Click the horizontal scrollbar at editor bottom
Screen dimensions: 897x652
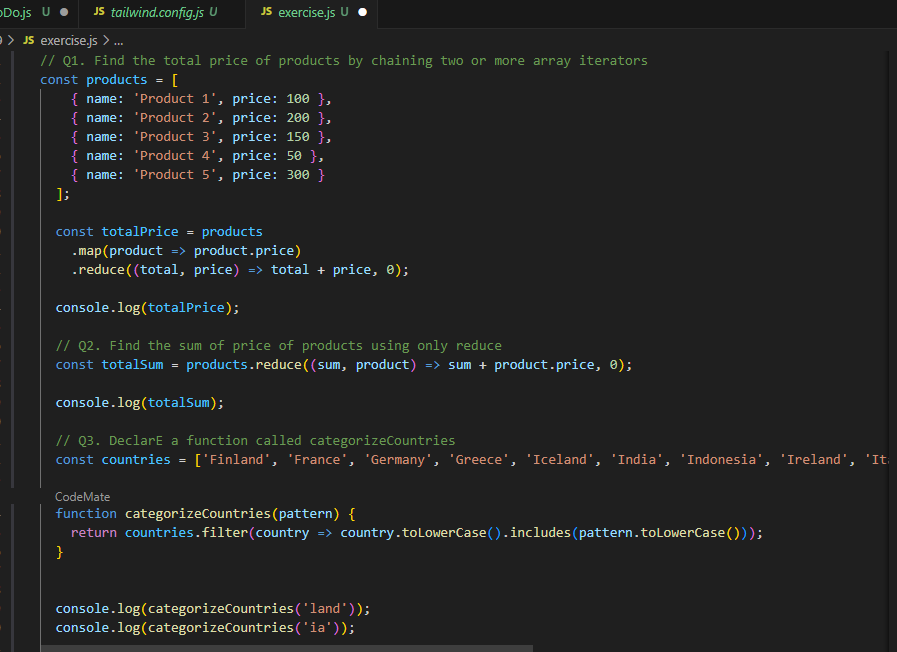[287, 649]
